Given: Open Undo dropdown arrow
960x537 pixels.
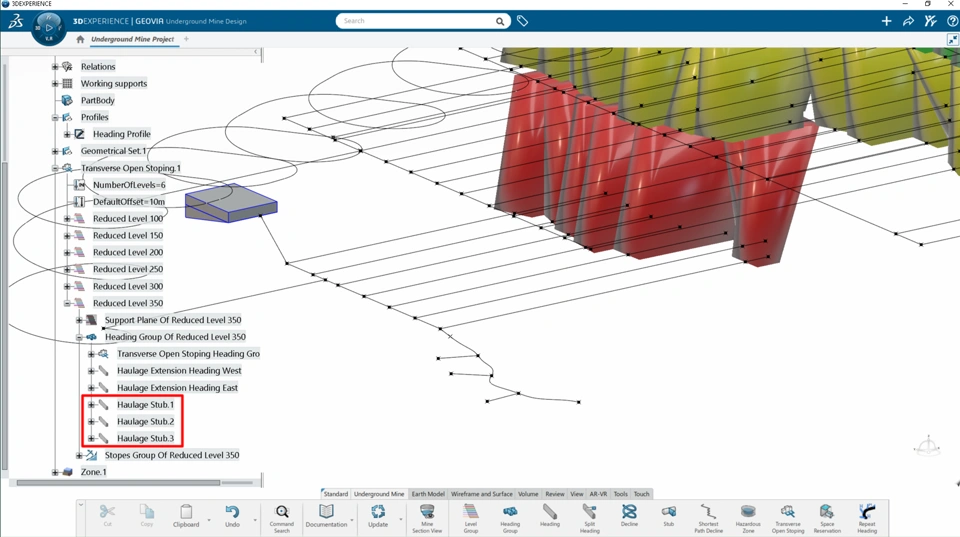Looking at the screenshot, I should 255,520.
